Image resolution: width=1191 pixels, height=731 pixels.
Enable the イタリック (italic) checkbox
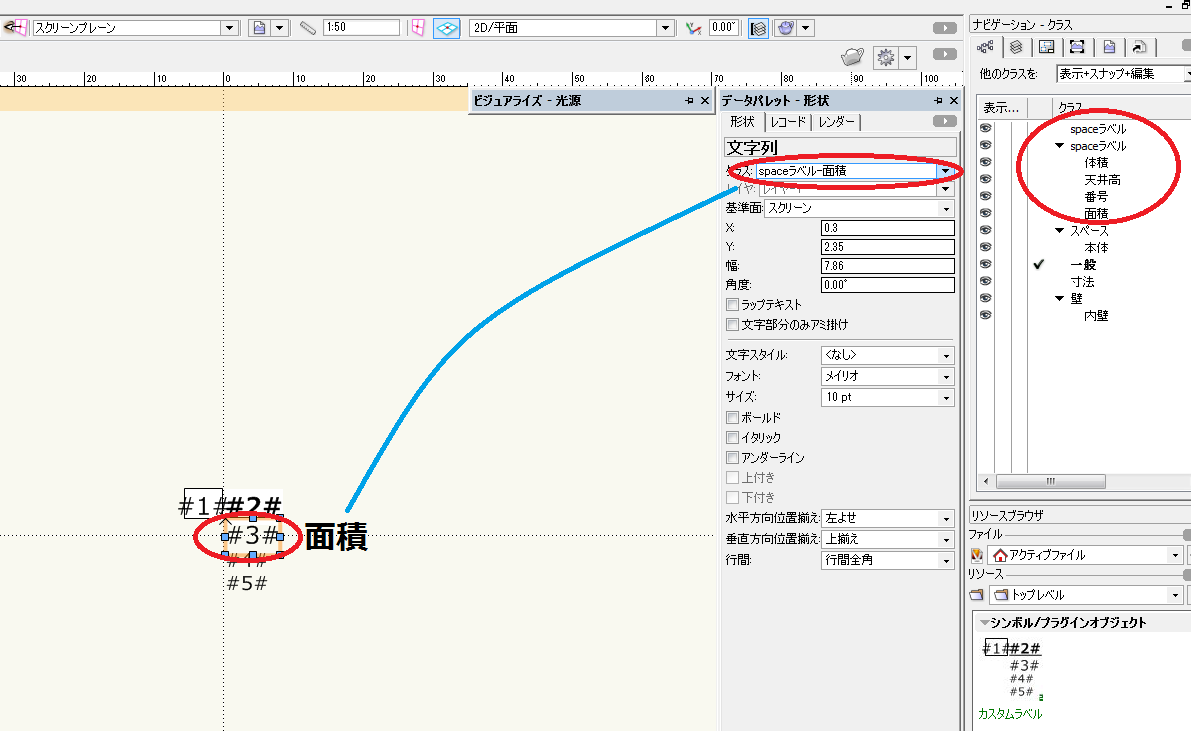(733, 438)
